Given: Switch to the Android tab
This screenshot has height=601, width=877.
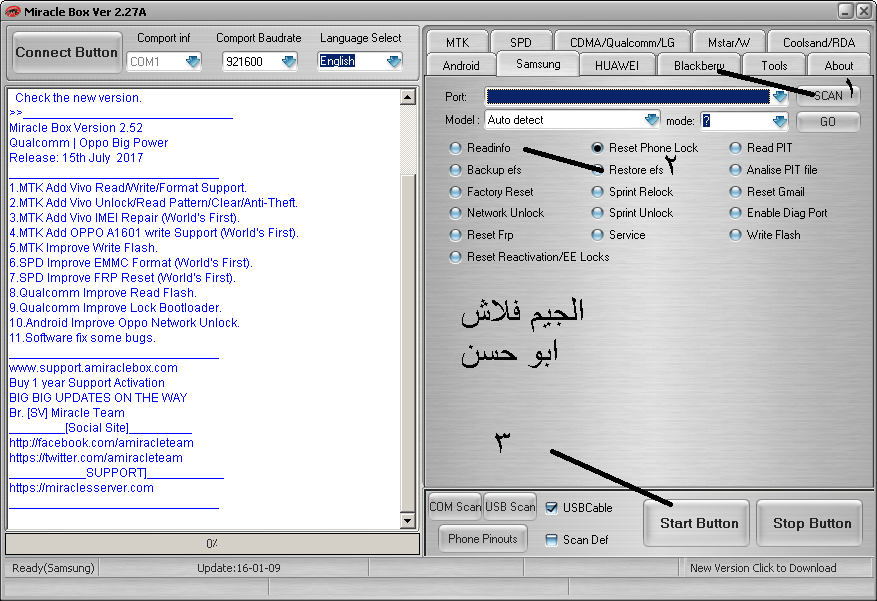Looking at the screenshot, I should click(461, 65).
